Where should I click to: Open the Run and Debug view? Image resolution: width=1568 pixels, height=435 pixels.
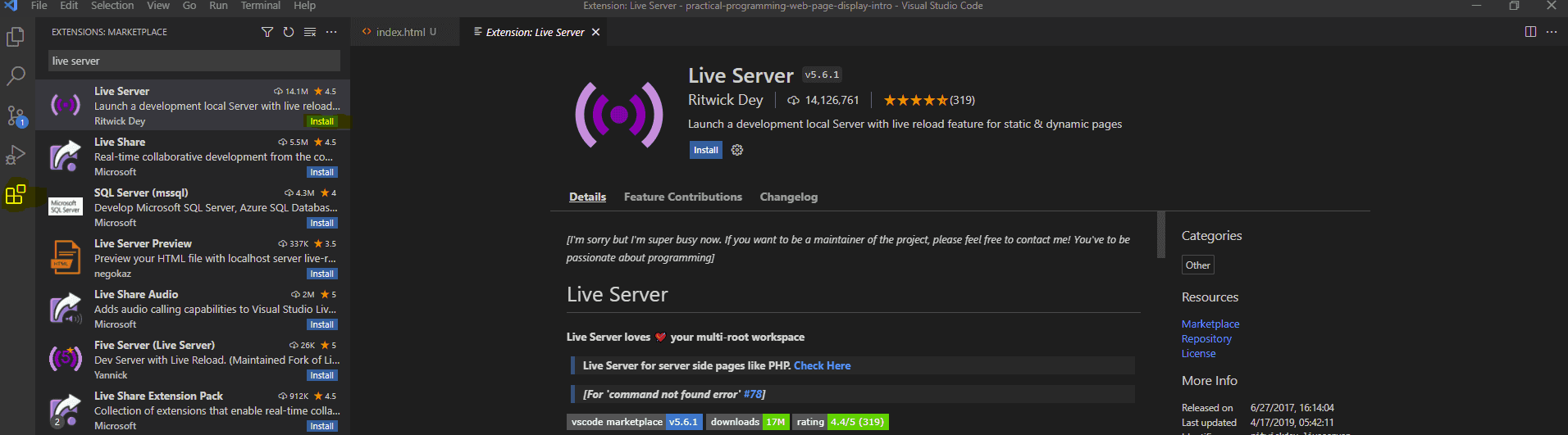click(16, 154)
